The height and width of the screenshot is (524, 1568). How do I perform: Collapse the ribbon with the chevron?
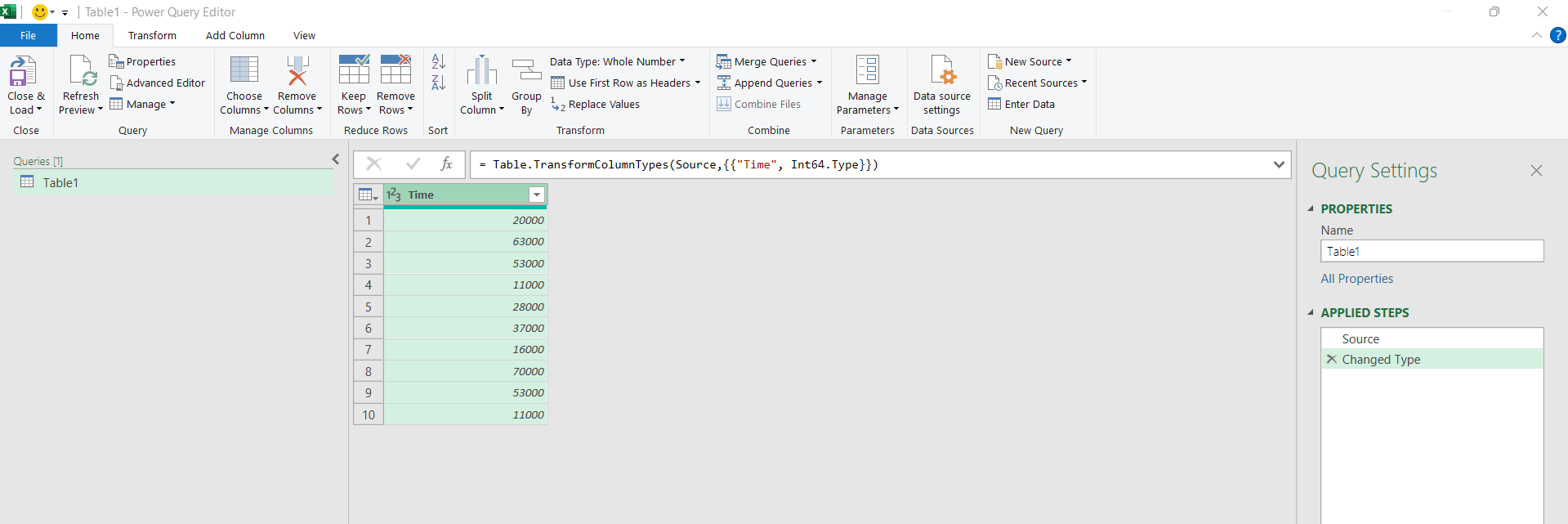1536,35
